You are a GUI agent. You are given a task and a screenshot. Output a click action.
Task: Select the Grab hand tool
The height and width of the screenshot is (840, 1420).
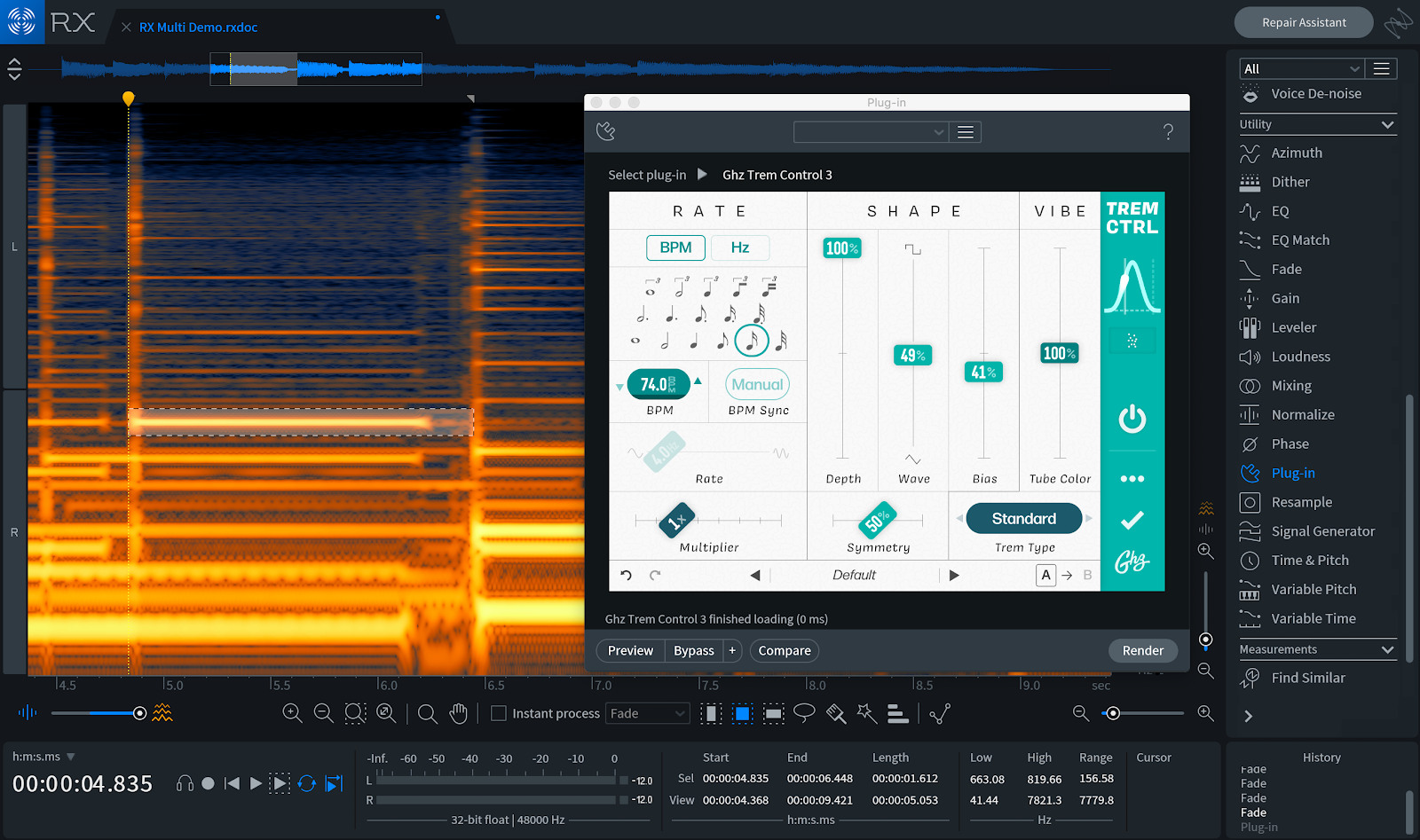pos(458,713)
